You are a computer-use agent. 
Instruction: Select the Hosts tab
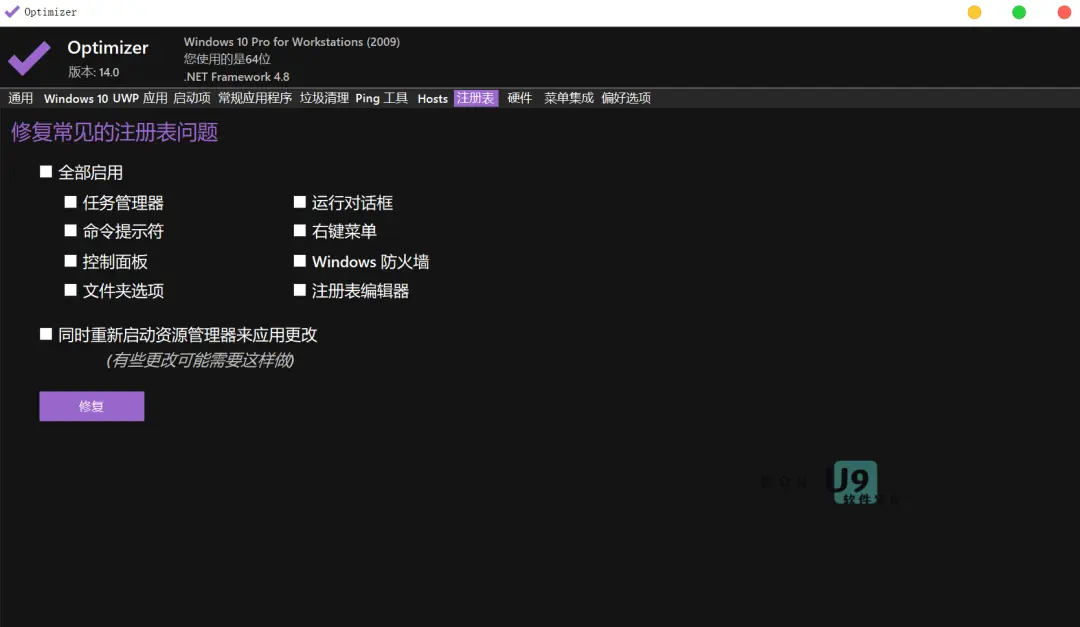[x=433, y=98]
